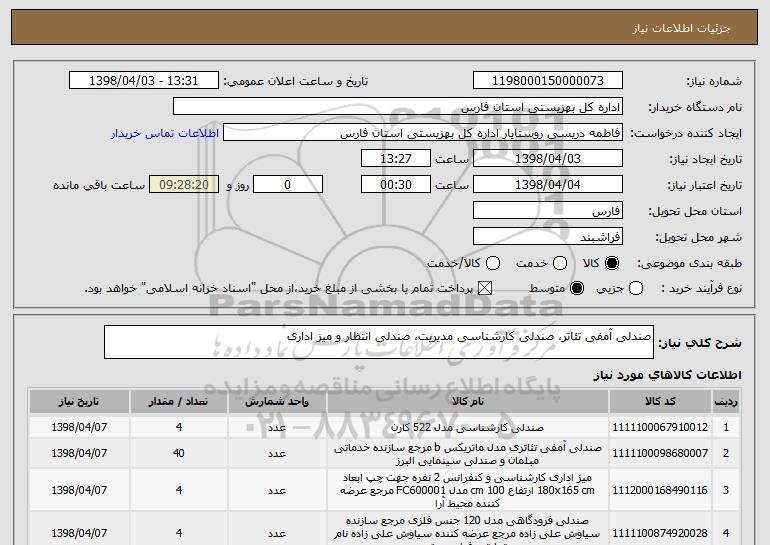Select the کالا/خدمت radio button

point(493,263)
